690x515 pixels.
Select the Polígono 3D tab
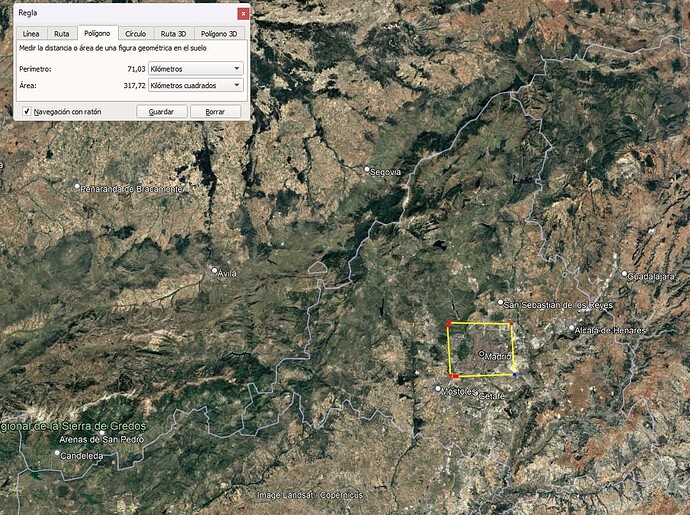tap(219, 34)
